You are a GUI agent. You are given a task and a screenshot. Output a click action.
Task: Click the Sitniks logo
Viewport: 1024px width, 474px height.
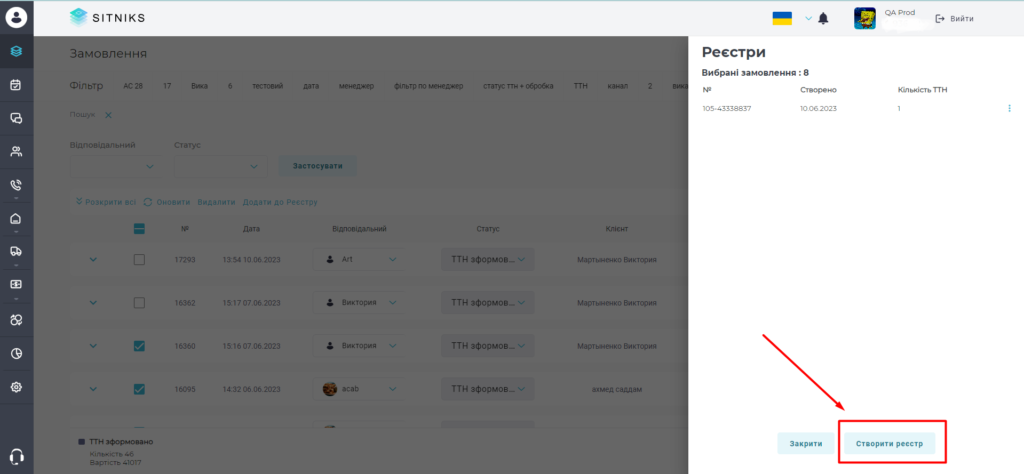click(x=107, y=18)
